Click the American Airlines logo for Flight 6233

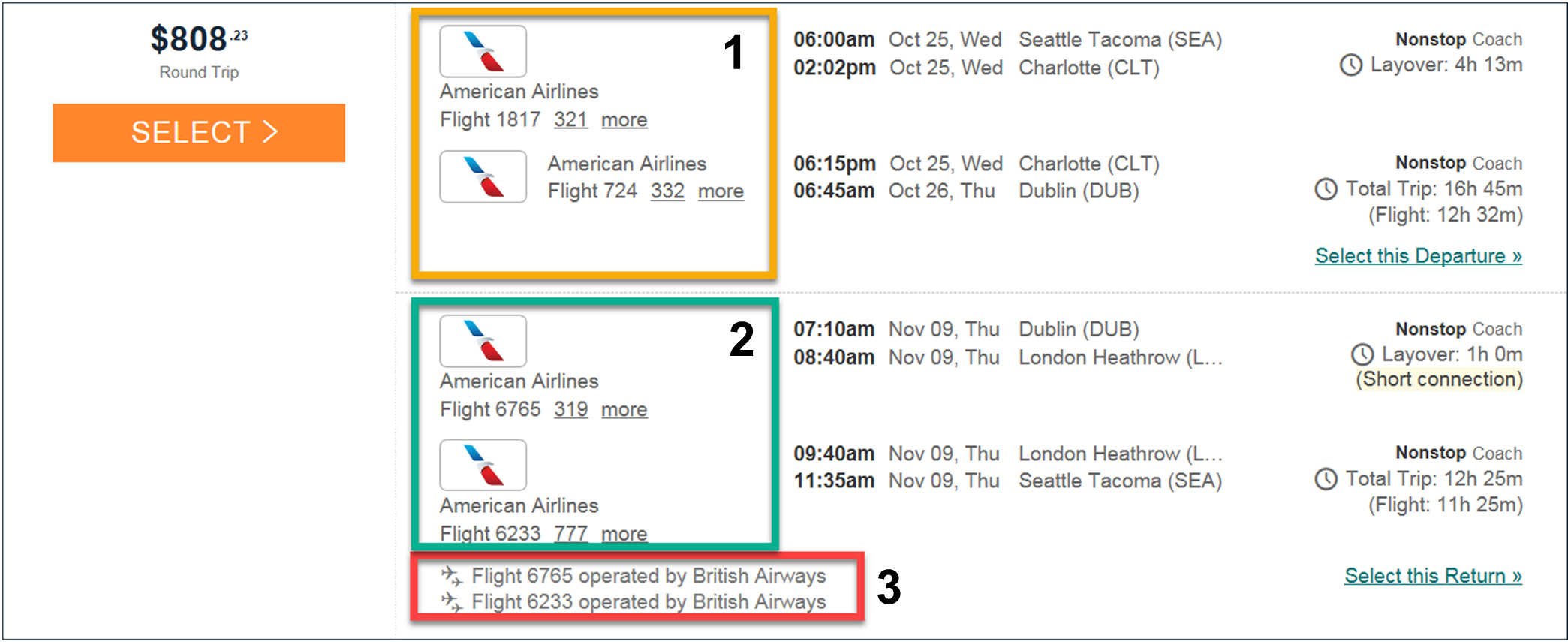pyautogui.click(x=483, y=465)
